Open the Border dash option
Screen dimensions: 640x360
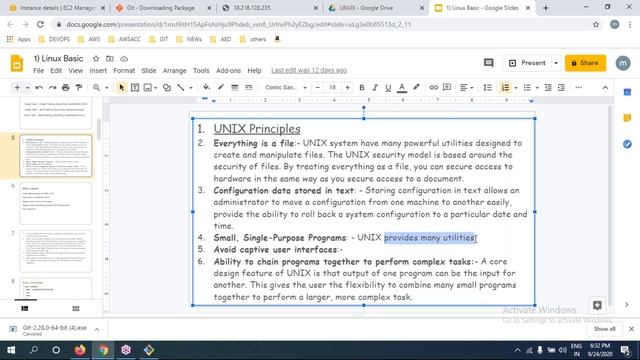248,87
